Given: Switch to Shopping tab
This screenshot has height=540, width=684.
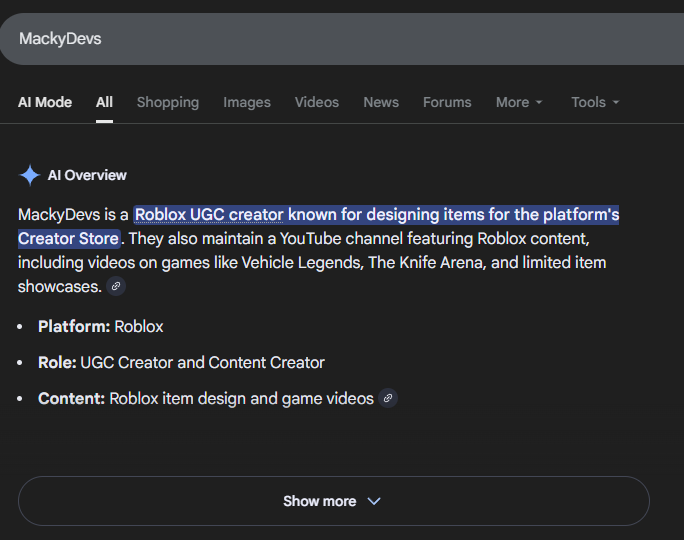Looking at the screenshot, I should click(168, 102).
